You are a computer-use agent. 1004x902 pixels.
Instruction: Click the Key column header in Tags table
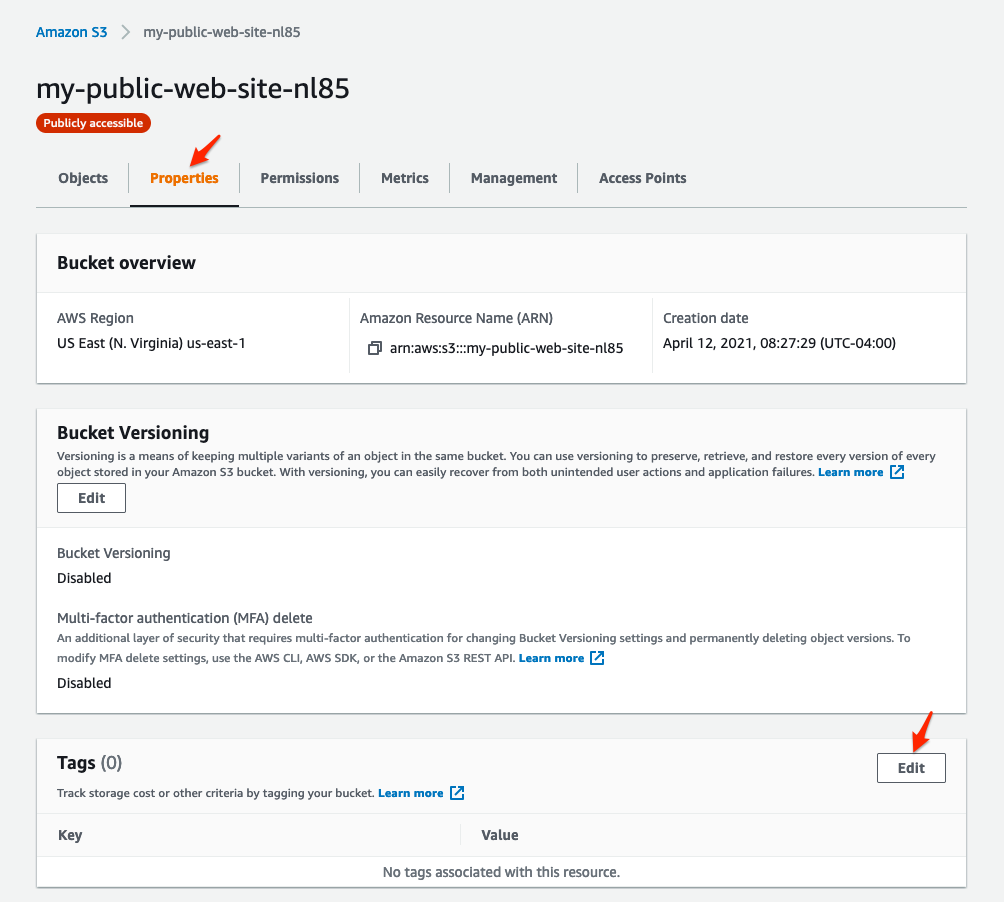(x=70, y=835)
